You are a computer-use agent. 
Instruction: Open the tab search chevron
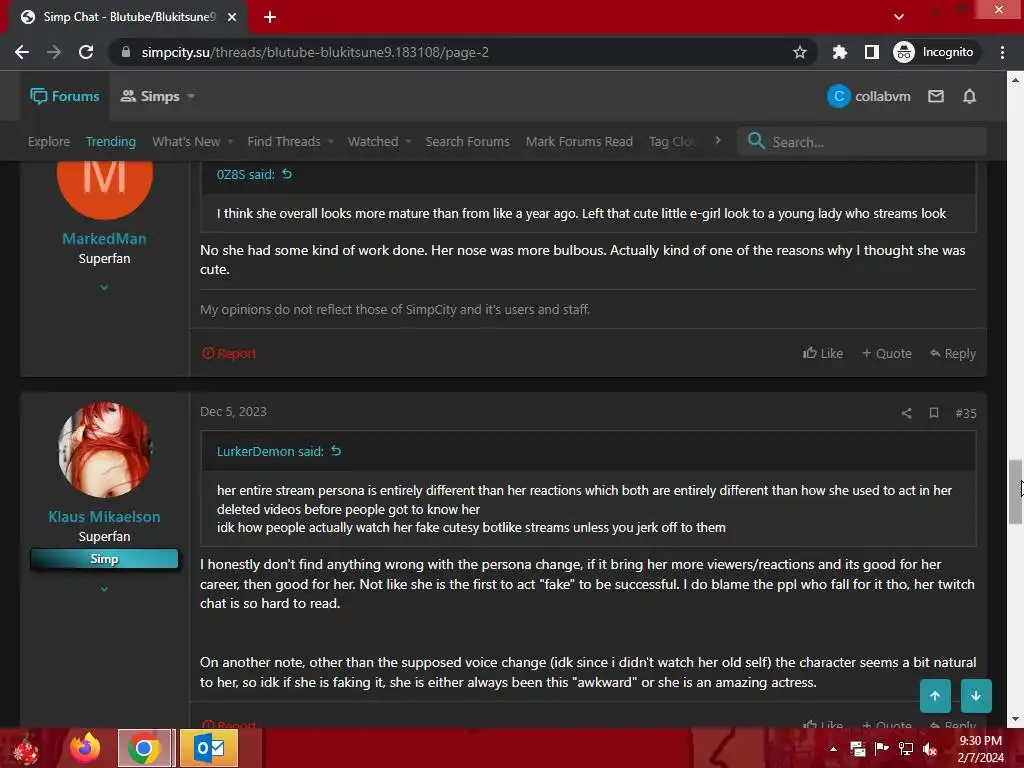tap(899, 17)
